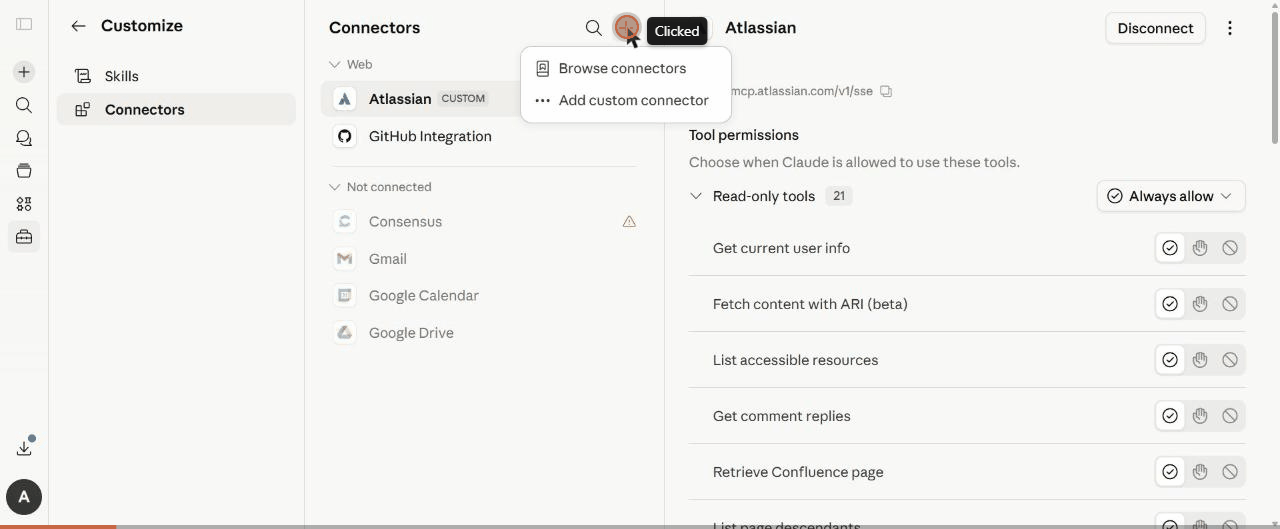The width and height of the screenshot is (1280, 529).
Task: Block Get comment replies tool
Action: coord(1230,416)
